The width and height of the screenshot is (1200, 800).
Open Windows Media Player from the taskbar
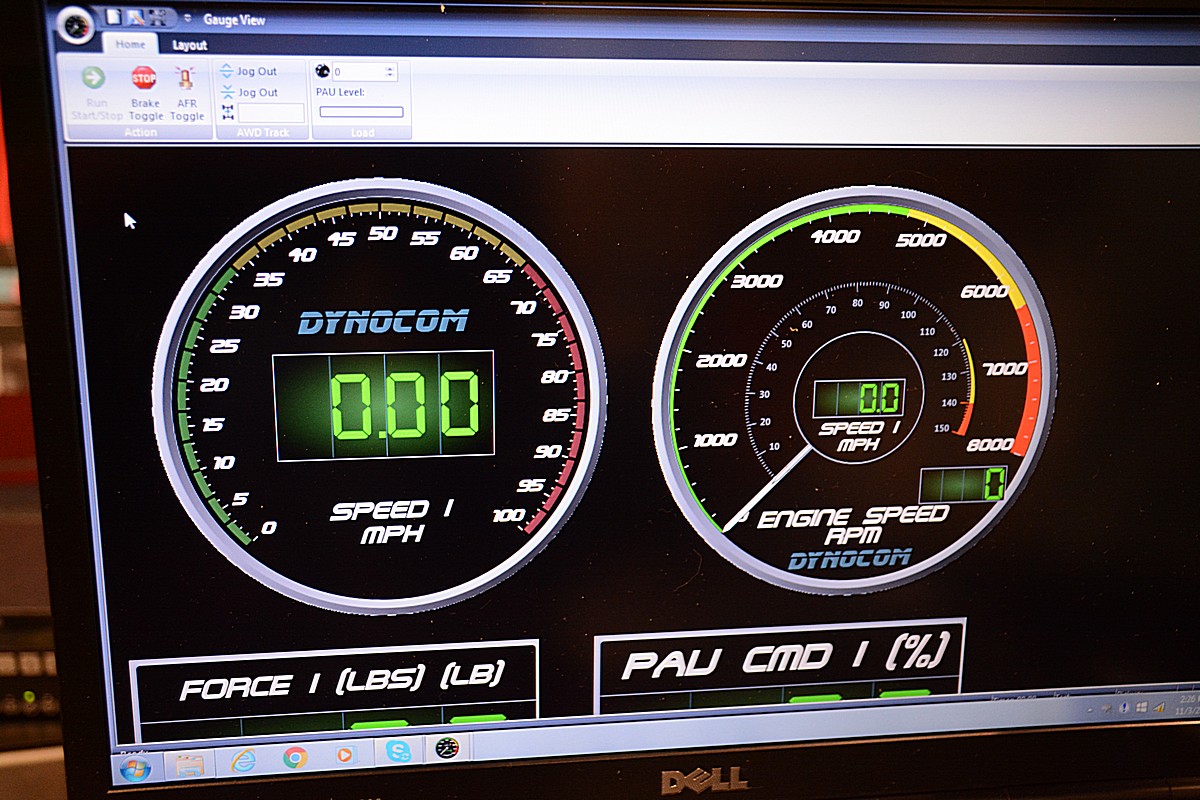point(346,754)
